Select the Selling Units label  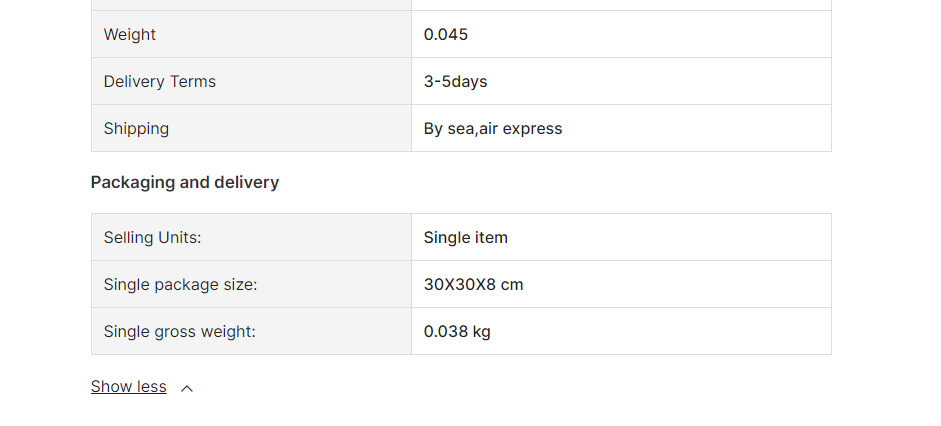(x=152, y=238)
